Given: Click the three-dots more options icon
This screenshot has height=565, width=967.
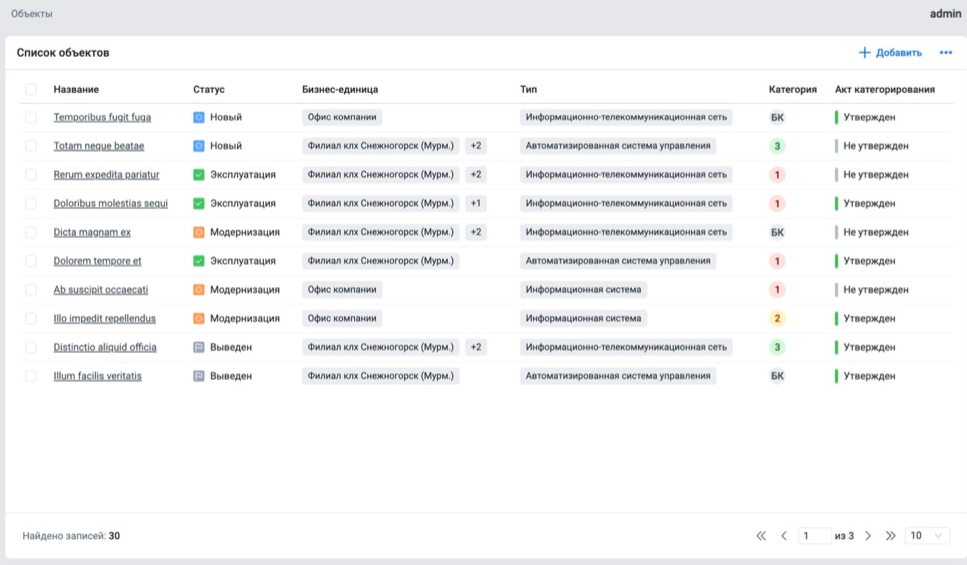Looking at the screenshot, I should pyautogui.click(x=945, y=53).
